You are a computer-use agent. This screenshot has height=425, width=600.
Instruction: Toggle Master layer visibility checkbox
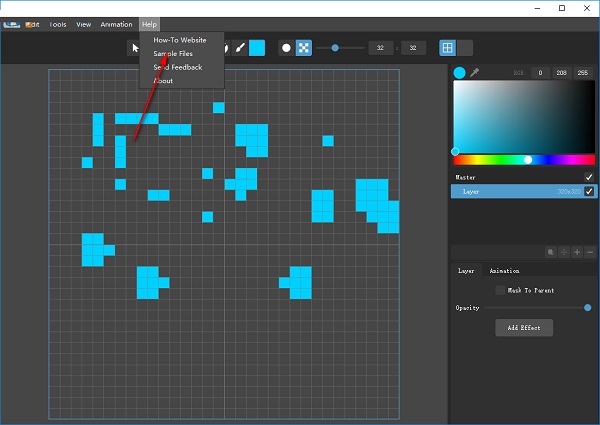589,177
